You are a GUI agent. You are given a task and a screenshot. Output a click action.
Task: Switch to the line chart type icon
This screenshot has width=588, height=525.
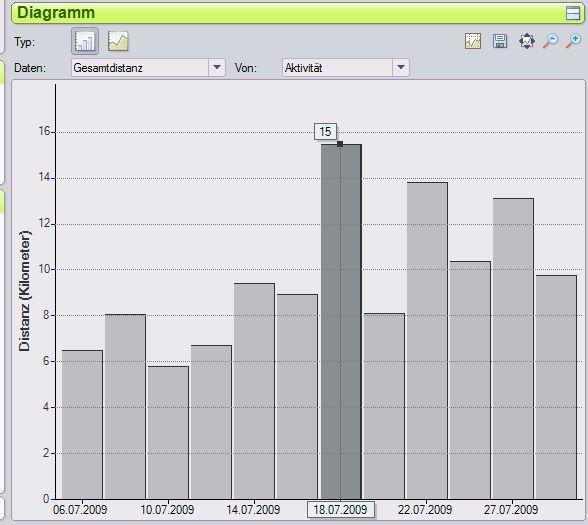pyautogui.click(x=118, y=41)
